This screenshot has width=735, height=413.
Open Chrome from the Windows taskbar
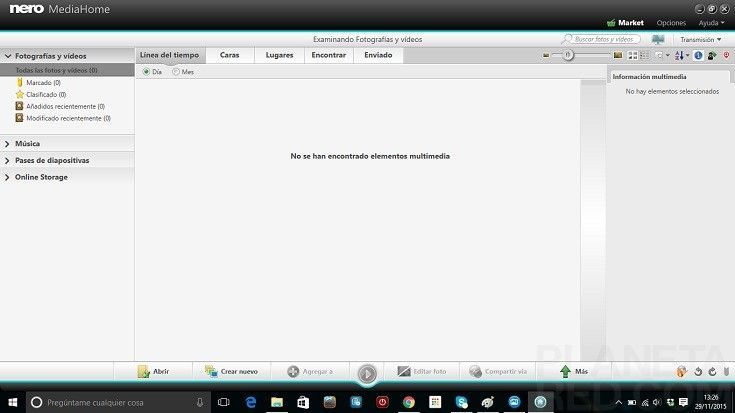[x=408, y=402]
